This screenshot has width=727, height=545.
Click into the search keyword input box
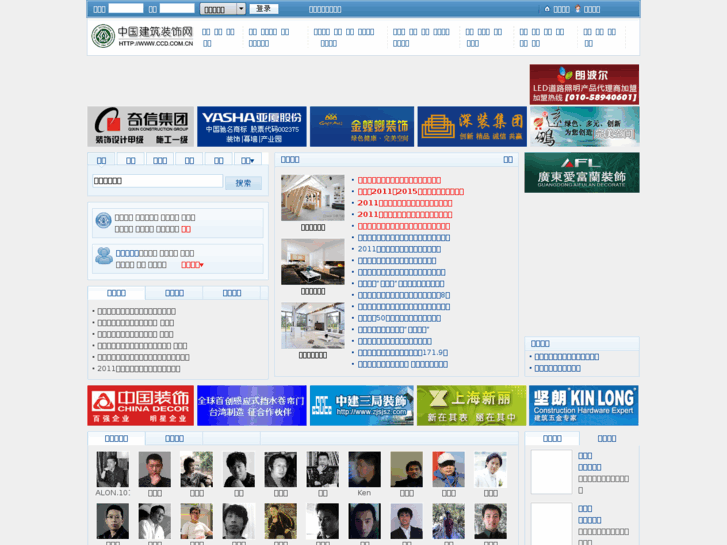[x=158, y=181]
